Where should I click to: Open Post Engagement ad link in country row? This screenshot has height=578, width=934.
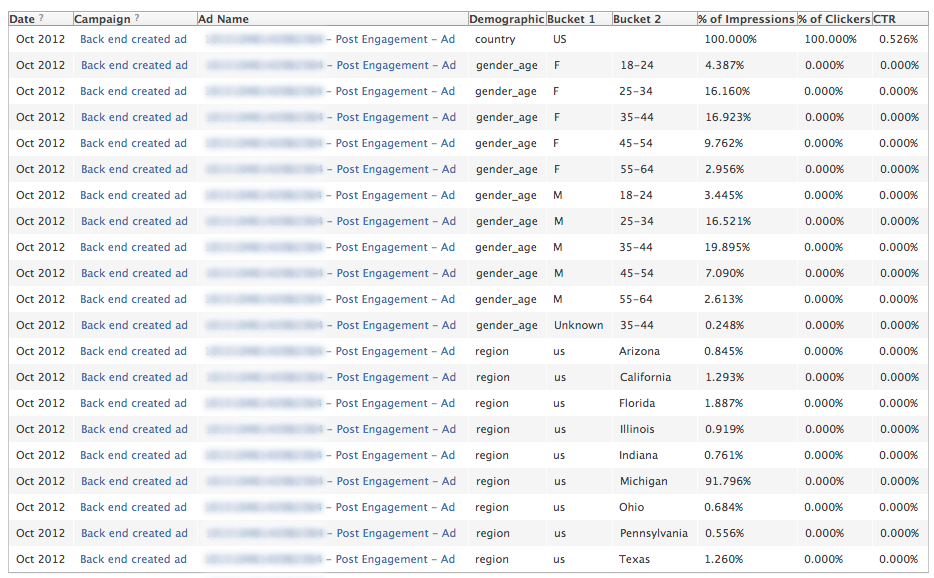click(x=395, y=39)
